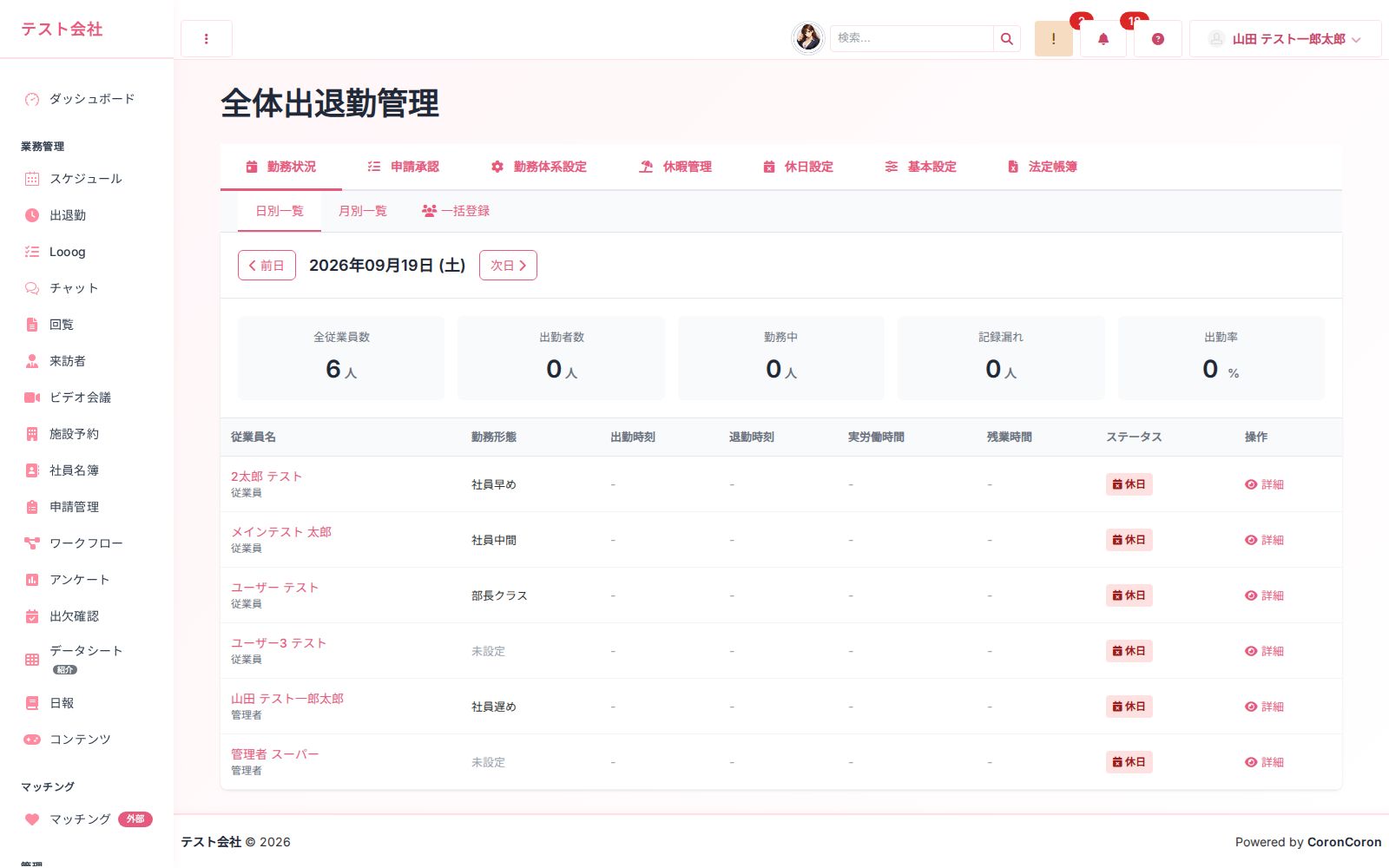This screenshot has height=868, width=1389.
Task: Open ビデオ会議 in the sidebar
Action: [80, 398]
